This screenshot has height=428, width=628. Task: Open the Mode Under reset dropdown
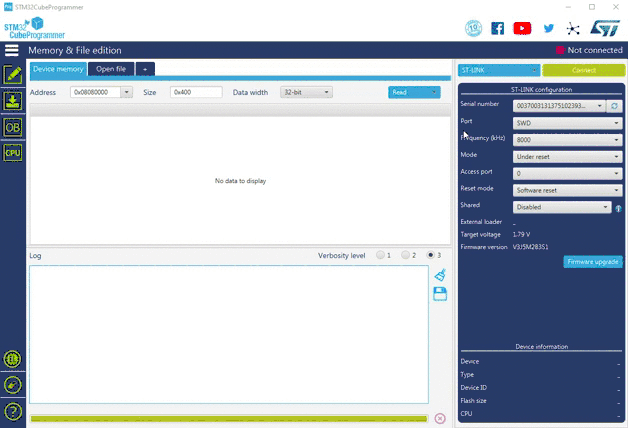click(x=568, y=157)
